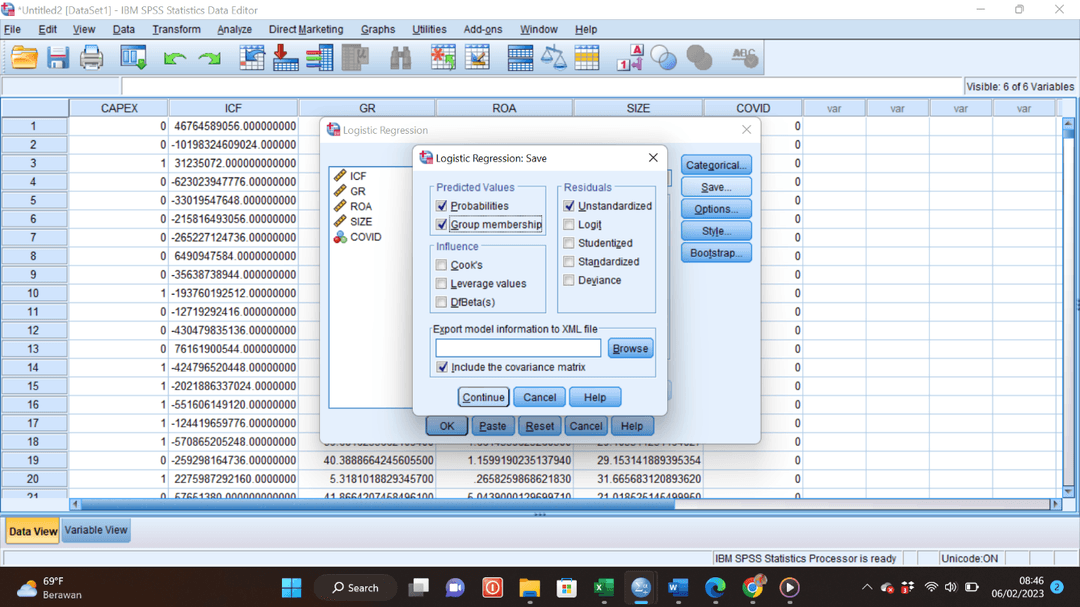Uncheck the Unstandardized residuals checkbox
This screenshot has width=1080, height=607.
(x=569, y=206)
